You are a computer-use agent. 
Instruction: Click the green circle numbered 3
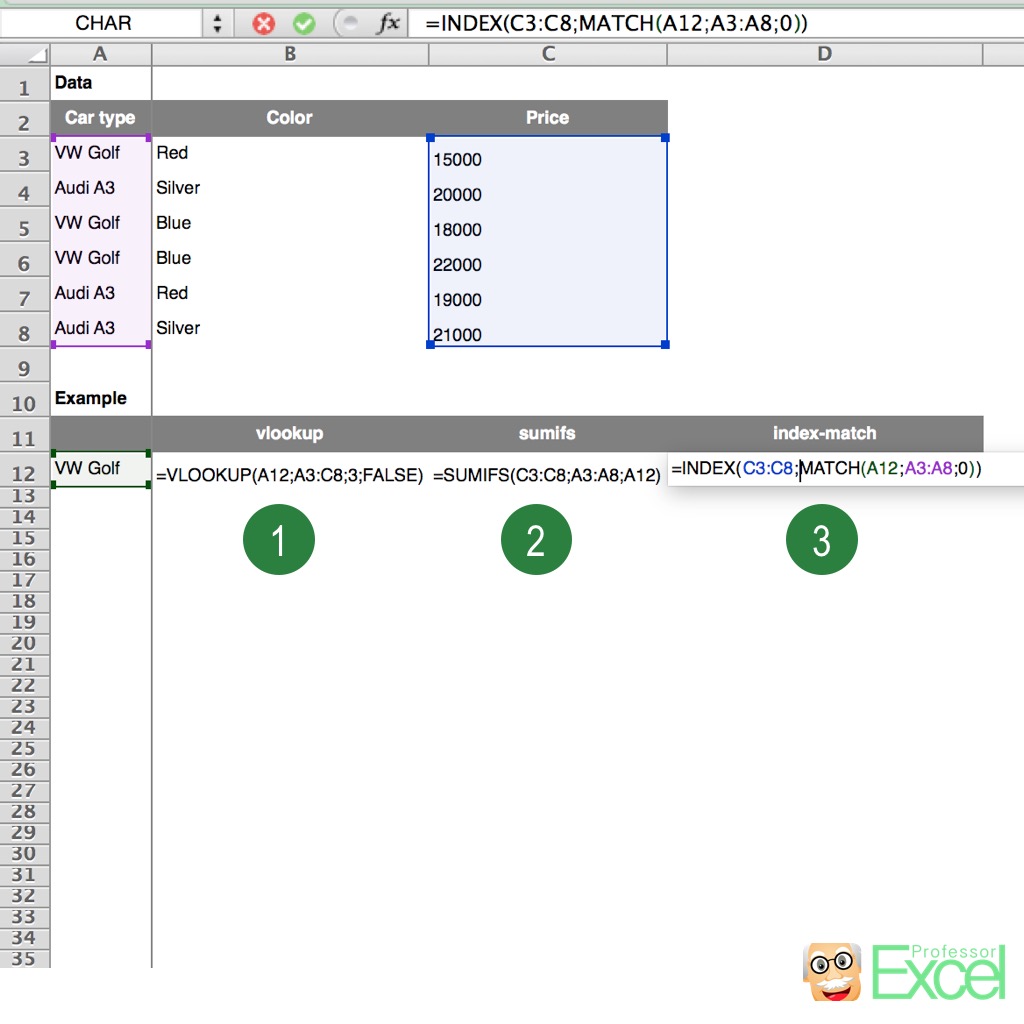click(822, 539)
